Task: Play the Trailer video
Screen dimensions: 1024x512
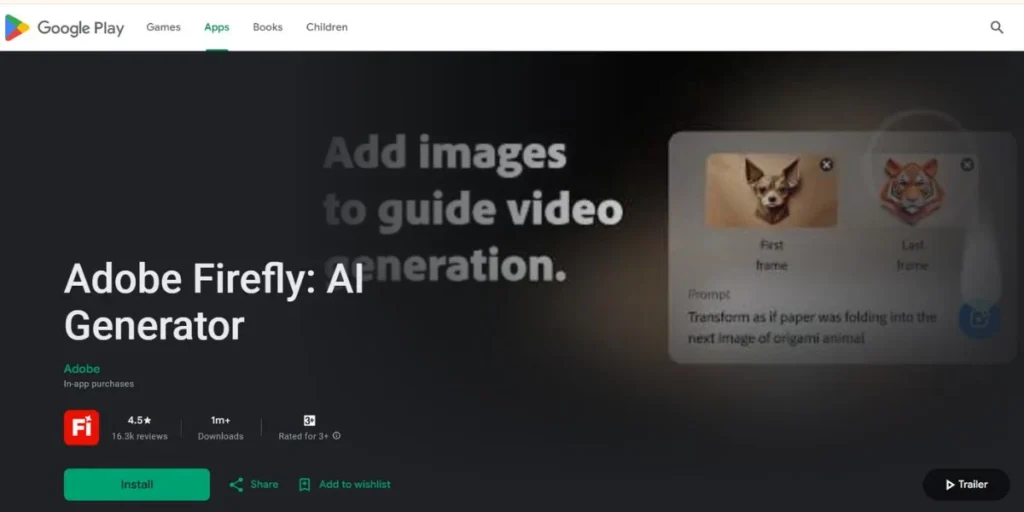Action: coord(967,485)
